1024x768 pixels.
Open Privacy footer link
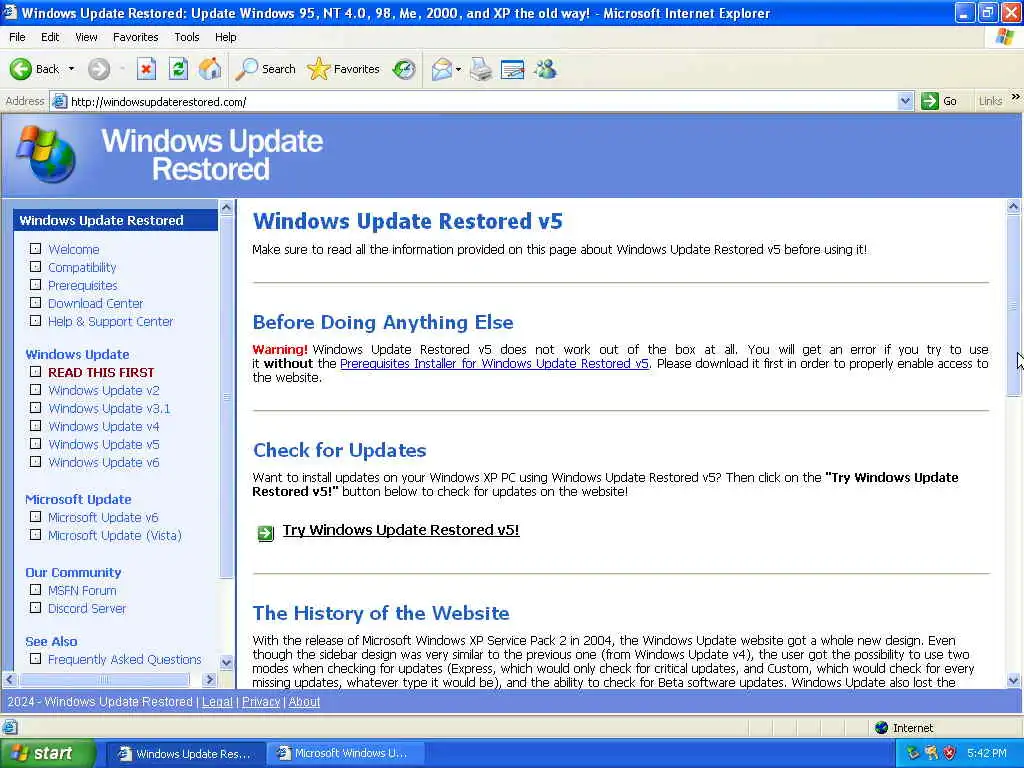(x=261, y=702)
